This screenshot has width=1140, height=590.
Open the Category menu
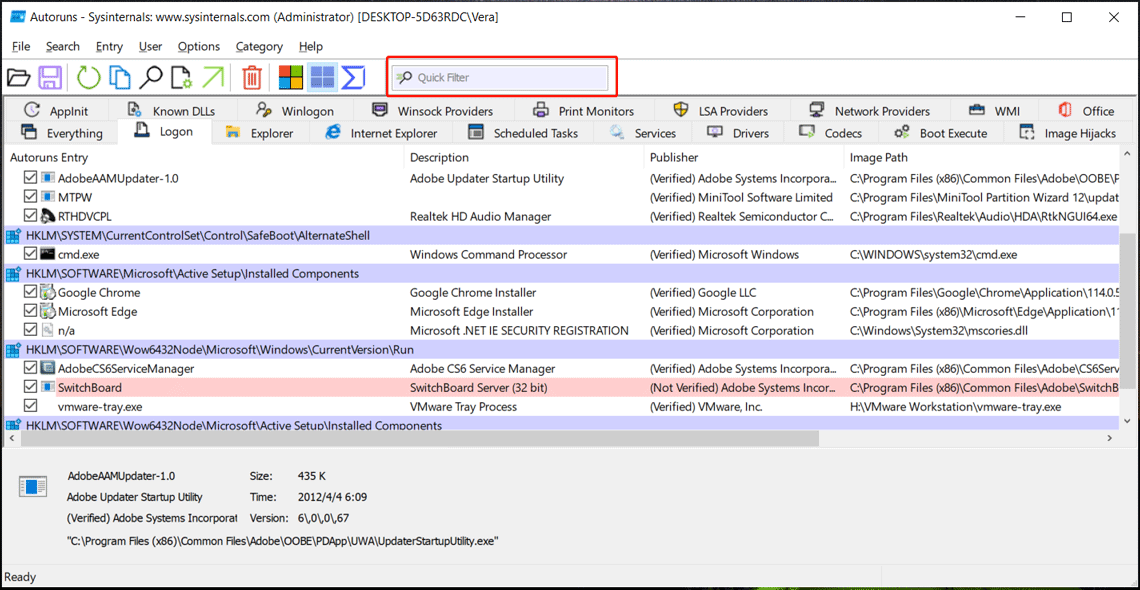click(260, 46)
